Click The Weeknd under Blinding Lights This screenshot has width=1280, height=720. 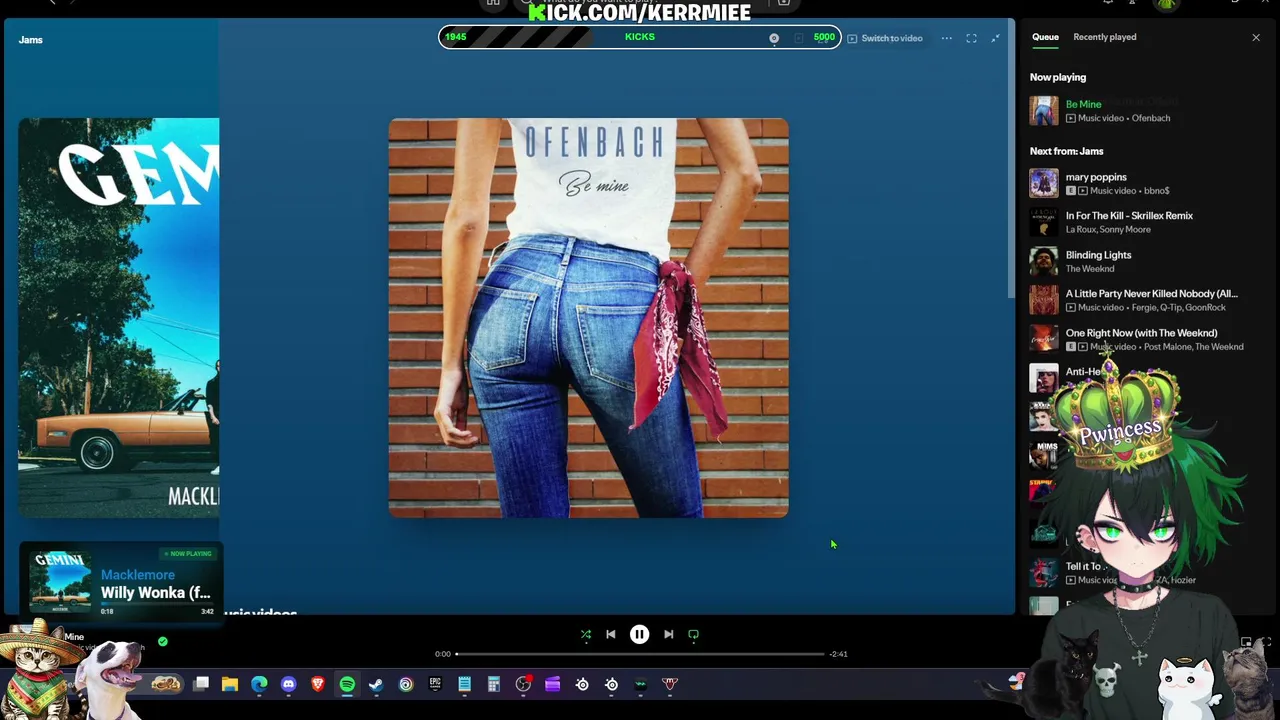[x=1090, y=269]
